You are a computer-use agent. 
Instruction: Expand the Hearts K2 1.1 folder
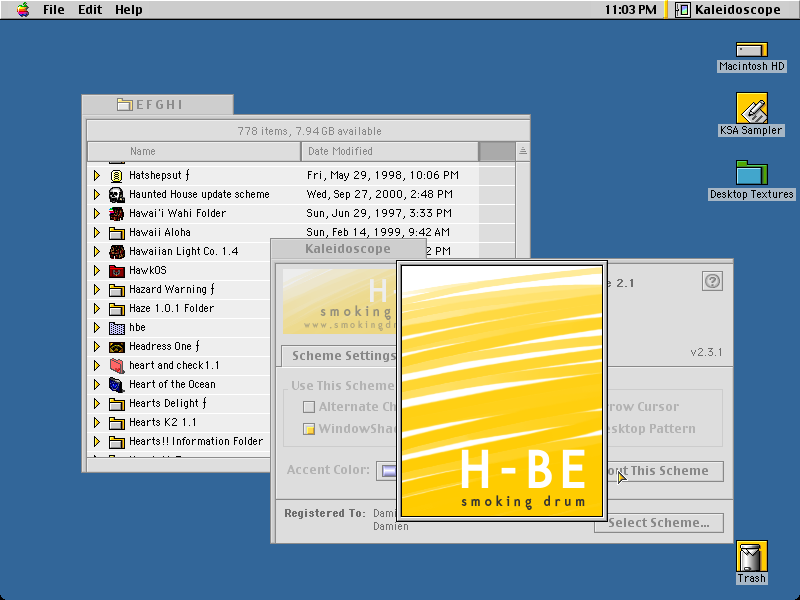[97, 423]
